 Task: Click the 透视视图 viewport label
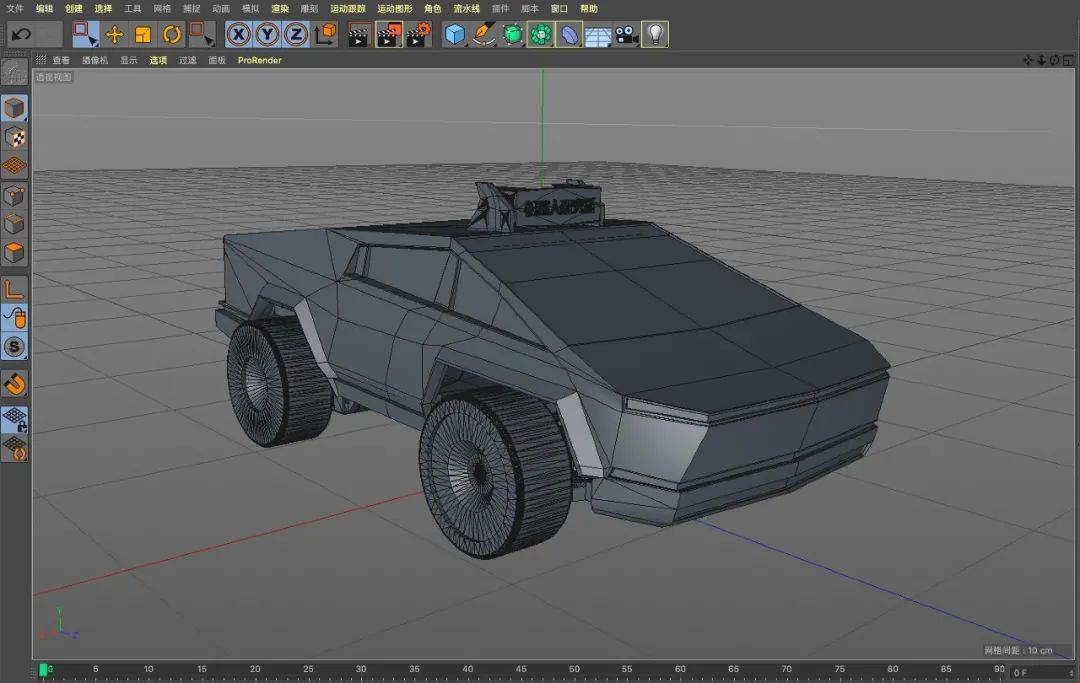tap(53, 77)
